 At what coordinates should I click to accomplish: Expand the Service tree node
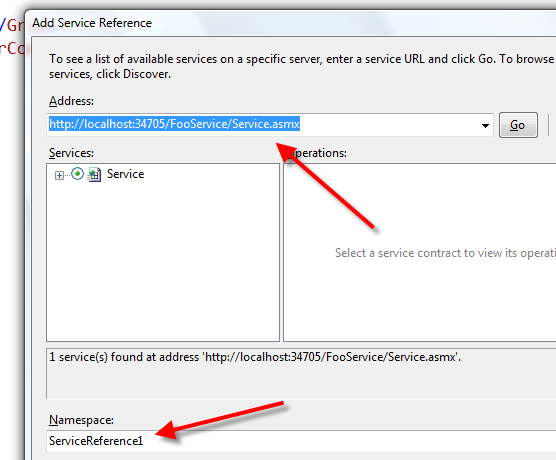[59, 175]
